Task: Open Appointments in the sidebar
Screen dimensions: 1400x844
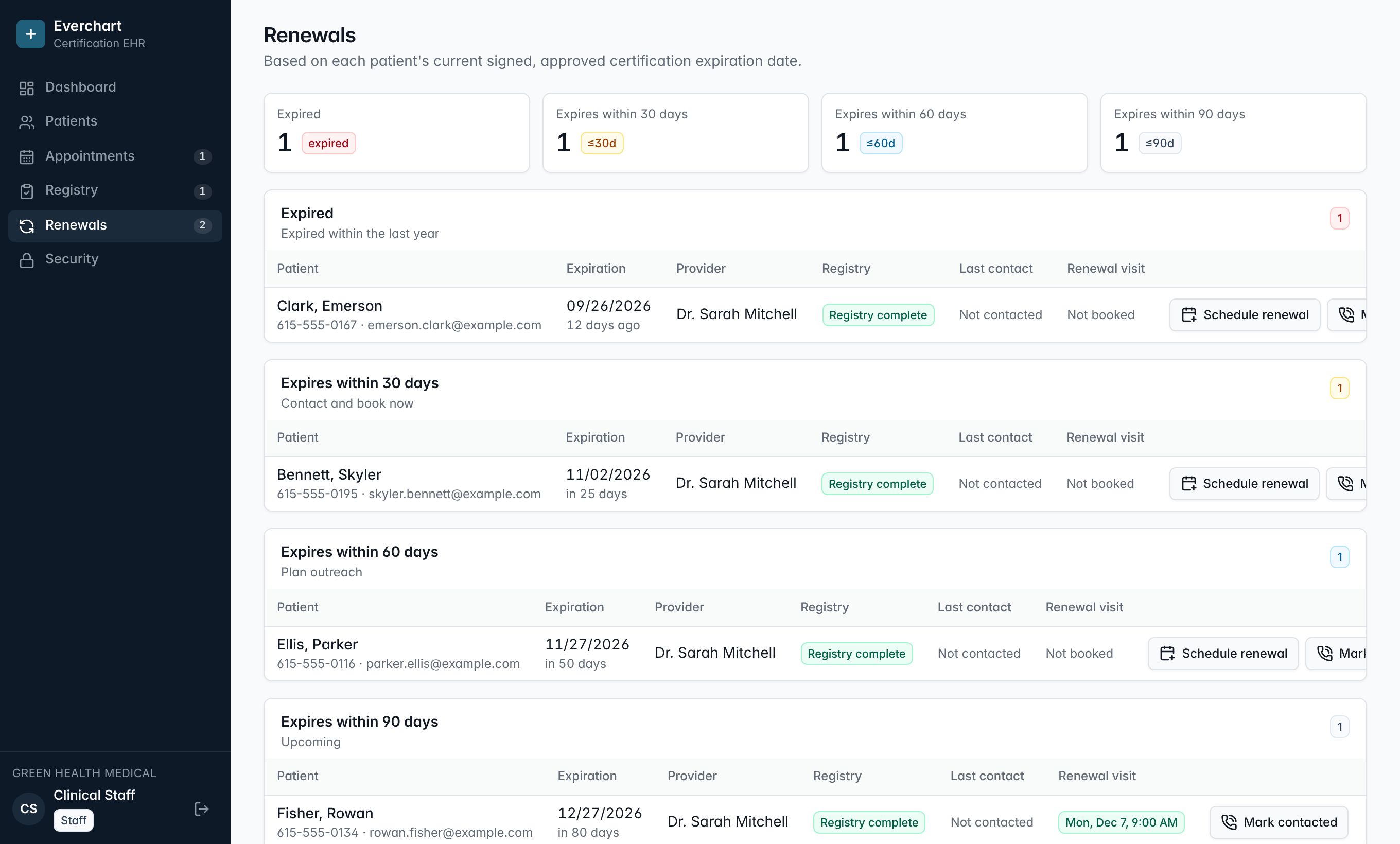Action: tap(115, 156)
